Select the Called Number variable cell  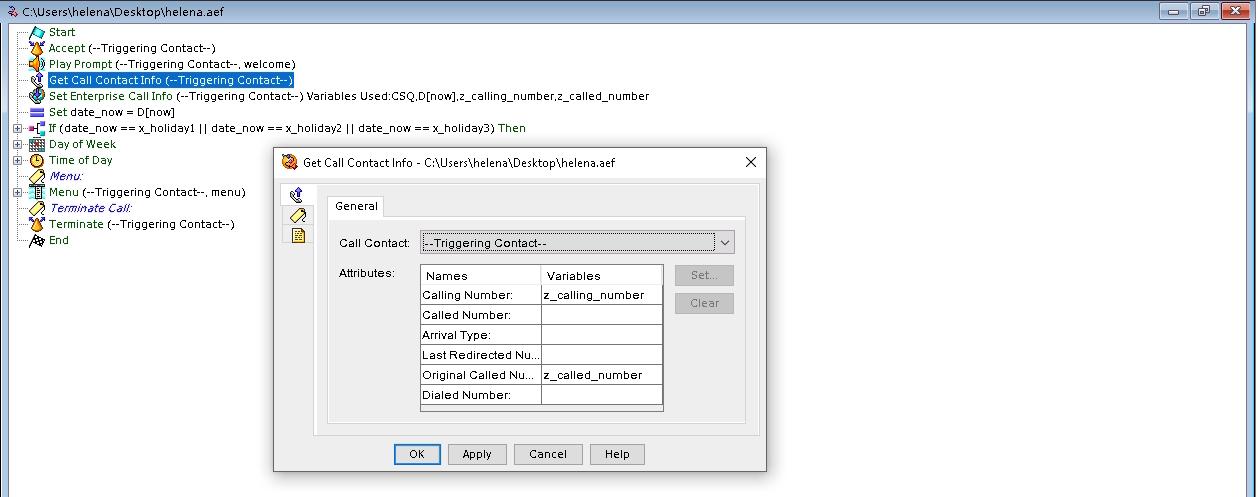601,315
